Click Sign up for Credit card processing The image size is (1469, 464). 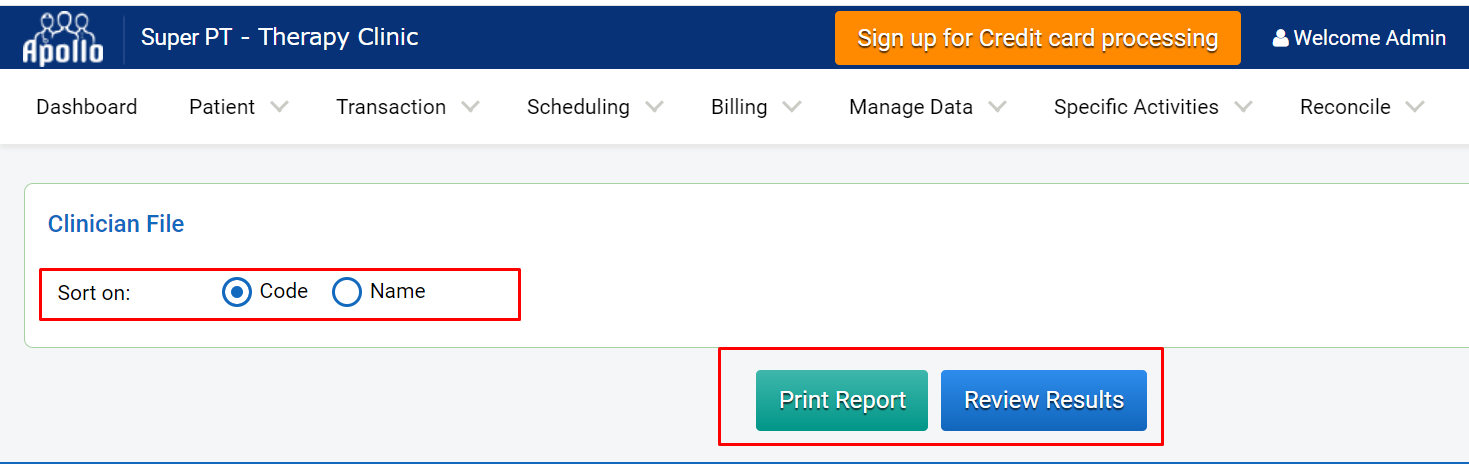[1038, 38]
